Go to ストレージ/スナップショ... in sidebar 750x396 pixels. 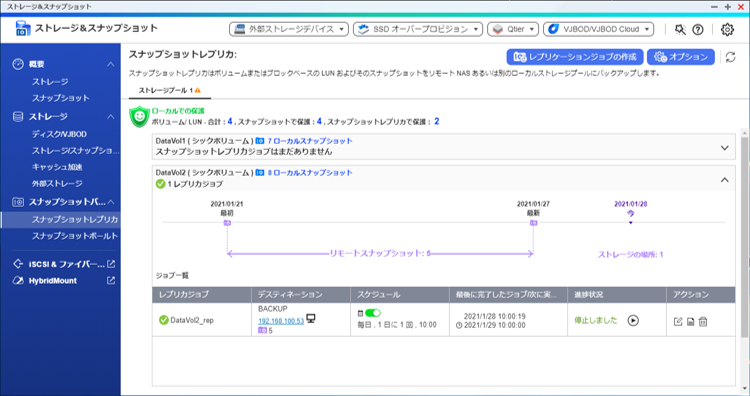76,151
